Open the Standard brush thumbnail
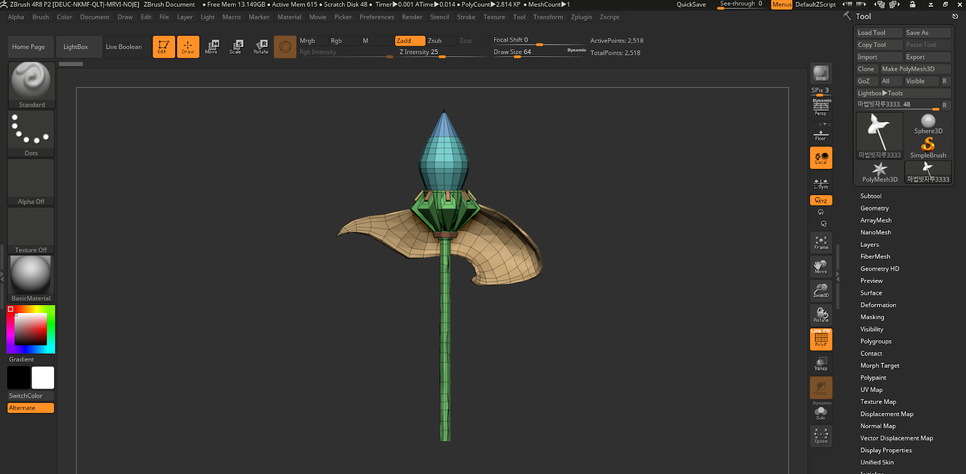 click(x=31, y=83)
